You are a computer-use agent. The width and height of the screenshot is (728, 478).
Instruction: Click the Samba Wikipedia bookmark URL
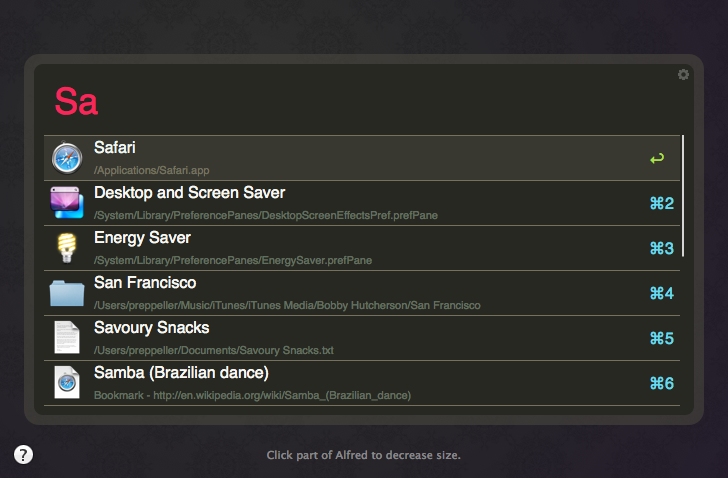pos(252,395)
